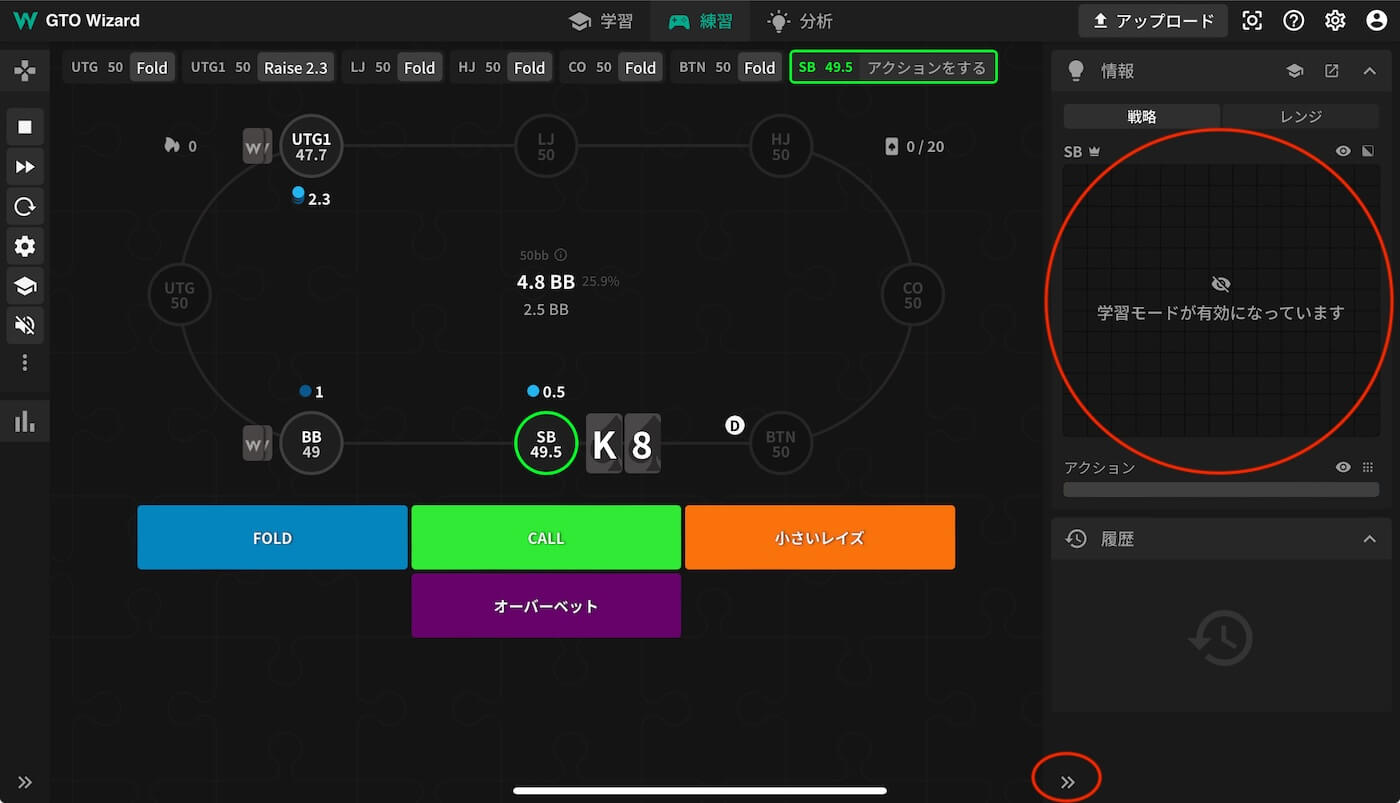Open the screenshot capture icon in header
The image size is (1400, 803).
pyautogui.click(x=1251, y=21)
